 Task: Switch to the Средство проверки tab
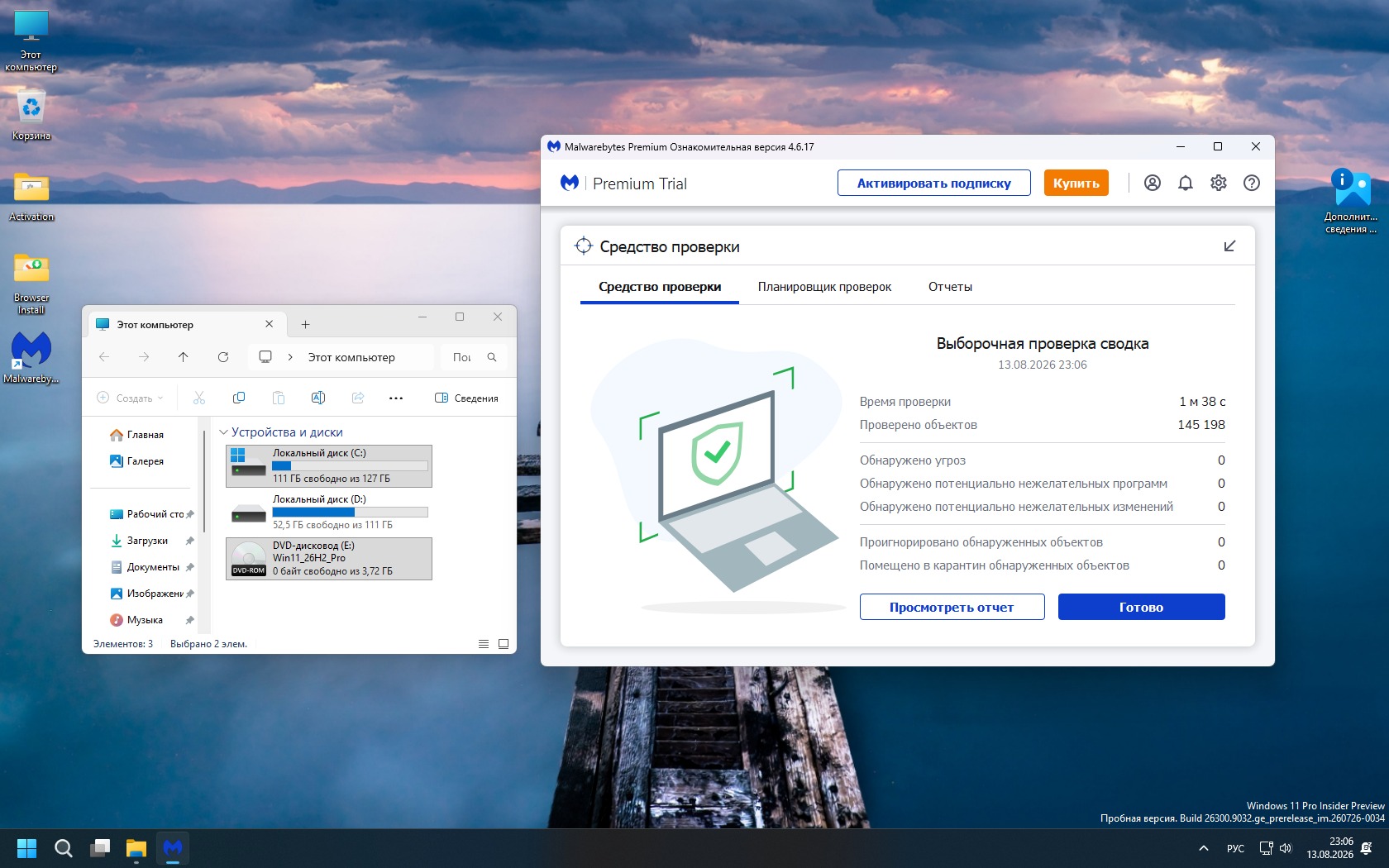tap(660, 287)
